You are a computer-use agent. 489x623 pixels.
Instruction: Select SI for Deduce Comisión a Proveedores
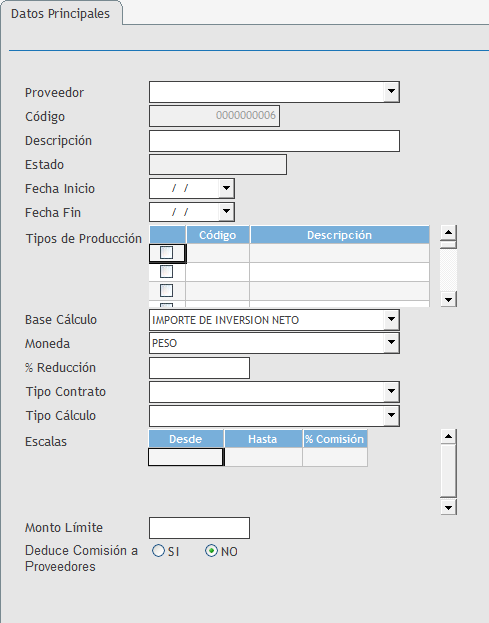[x=158, y=551]
